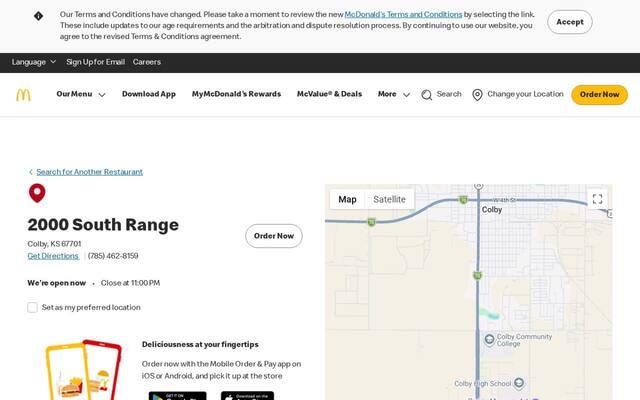Check Set as my preferred location
The height and width of the screenshot is (400, 640).
click(33, 307)
